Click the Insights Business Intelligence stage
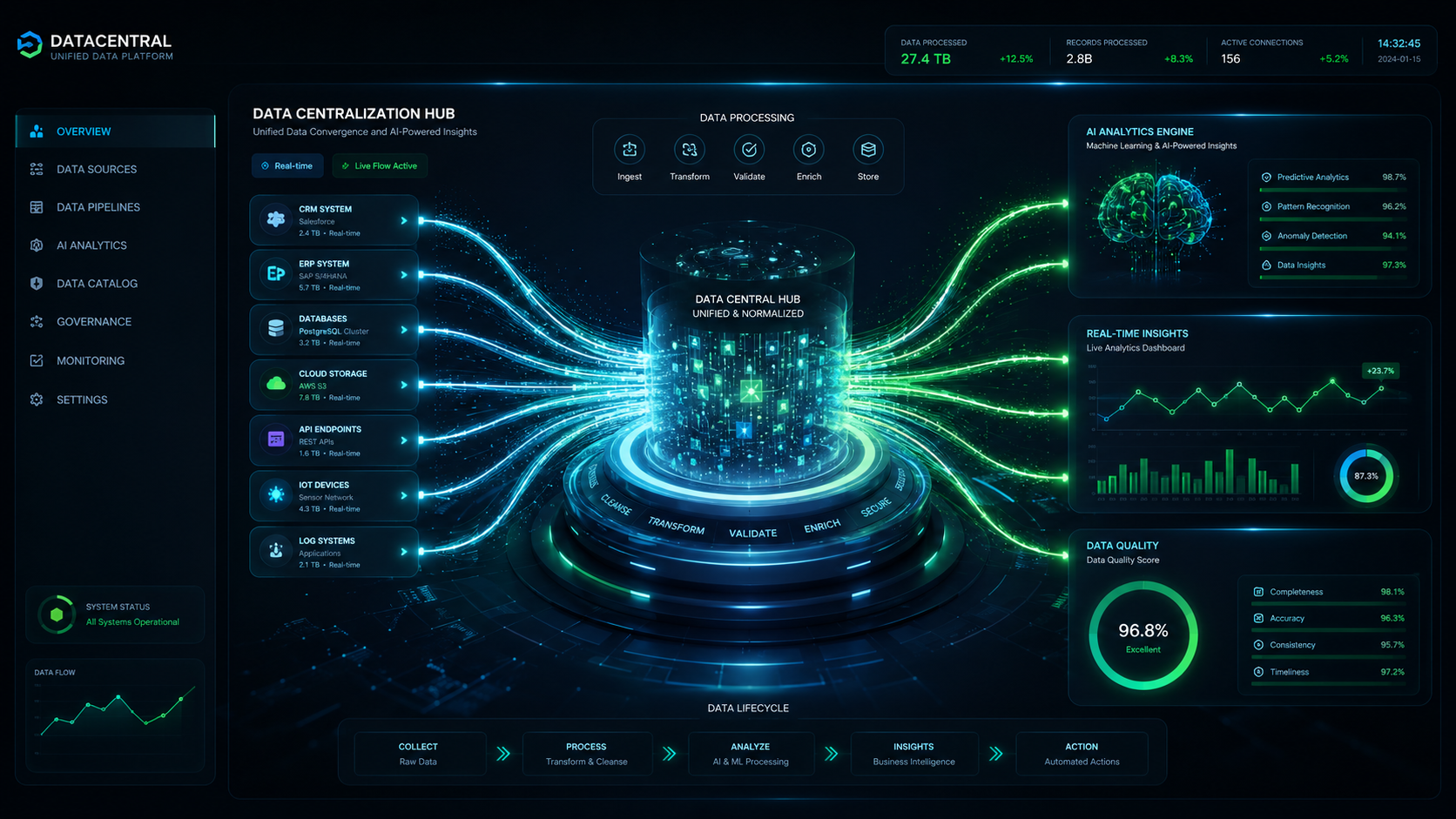This screenshot has height=819, width=1456. 914,754
